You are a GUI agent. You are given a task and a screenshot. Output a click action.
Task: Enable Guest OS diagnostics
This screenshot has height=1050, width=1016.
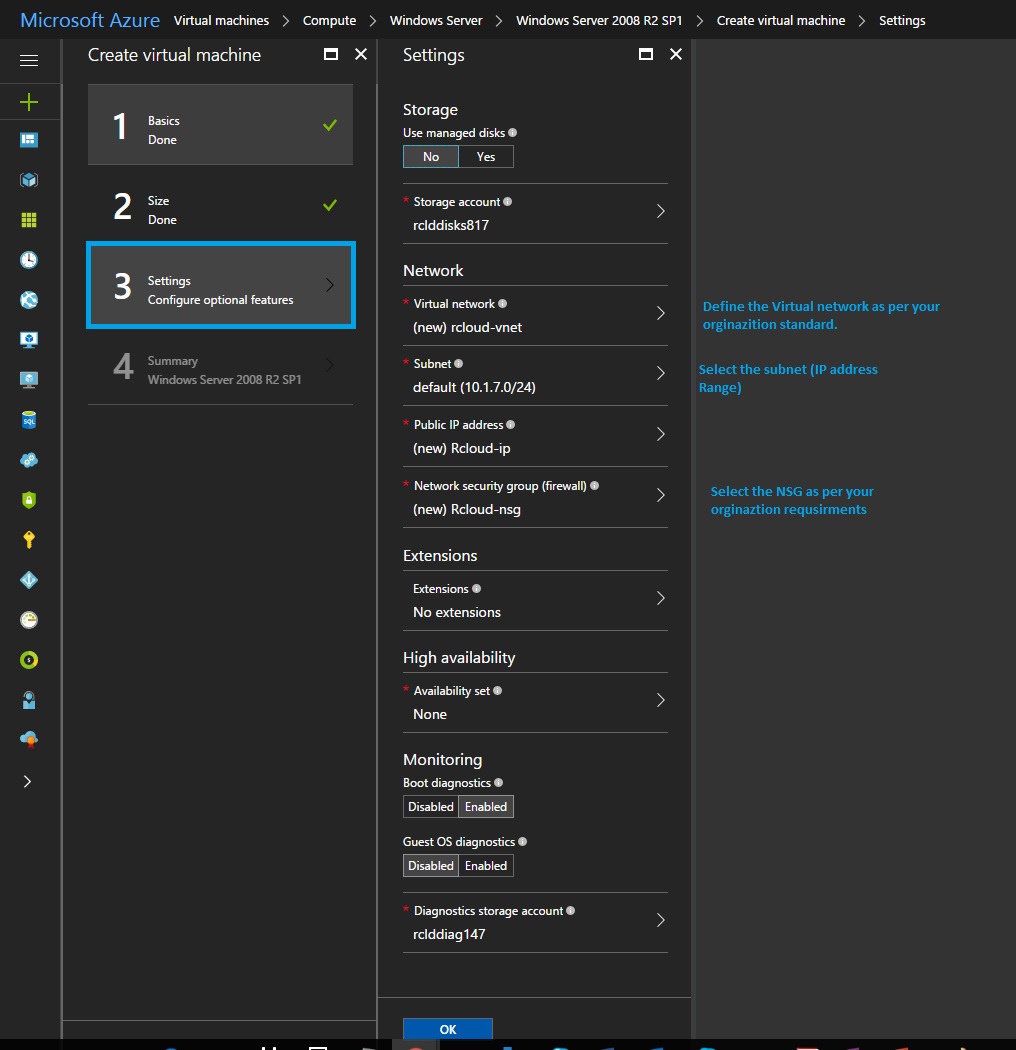(485, 865)
